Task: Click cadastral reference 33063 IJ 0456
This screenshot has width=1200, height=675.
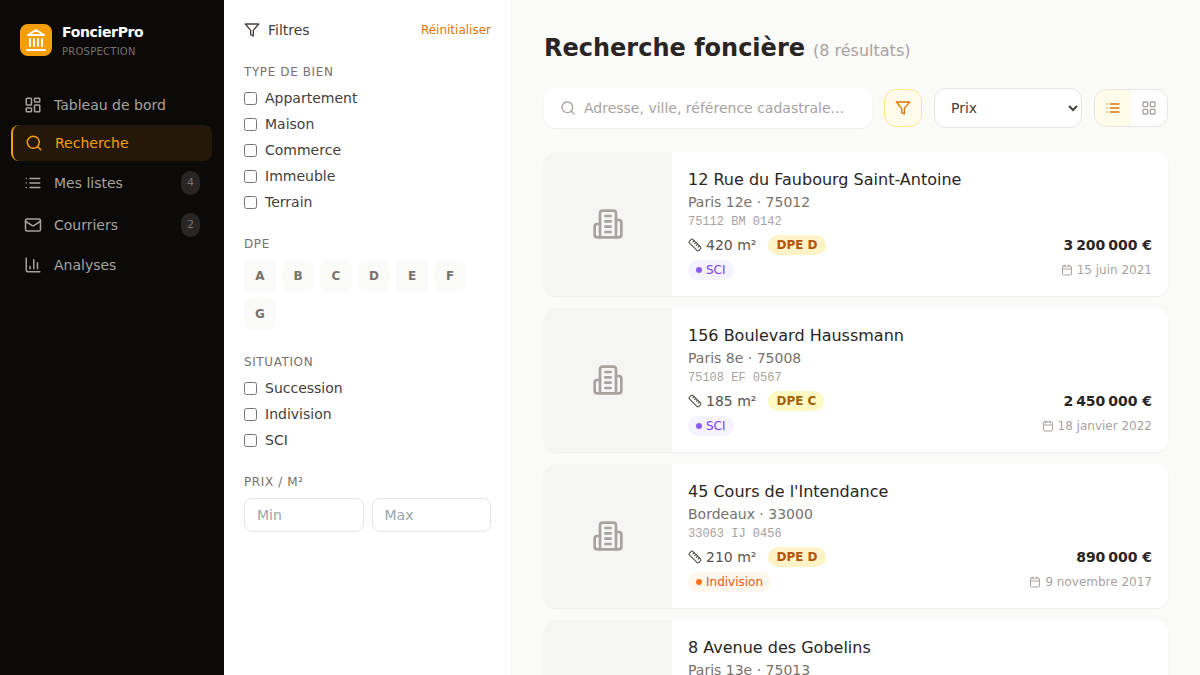Action: (735, 533)
